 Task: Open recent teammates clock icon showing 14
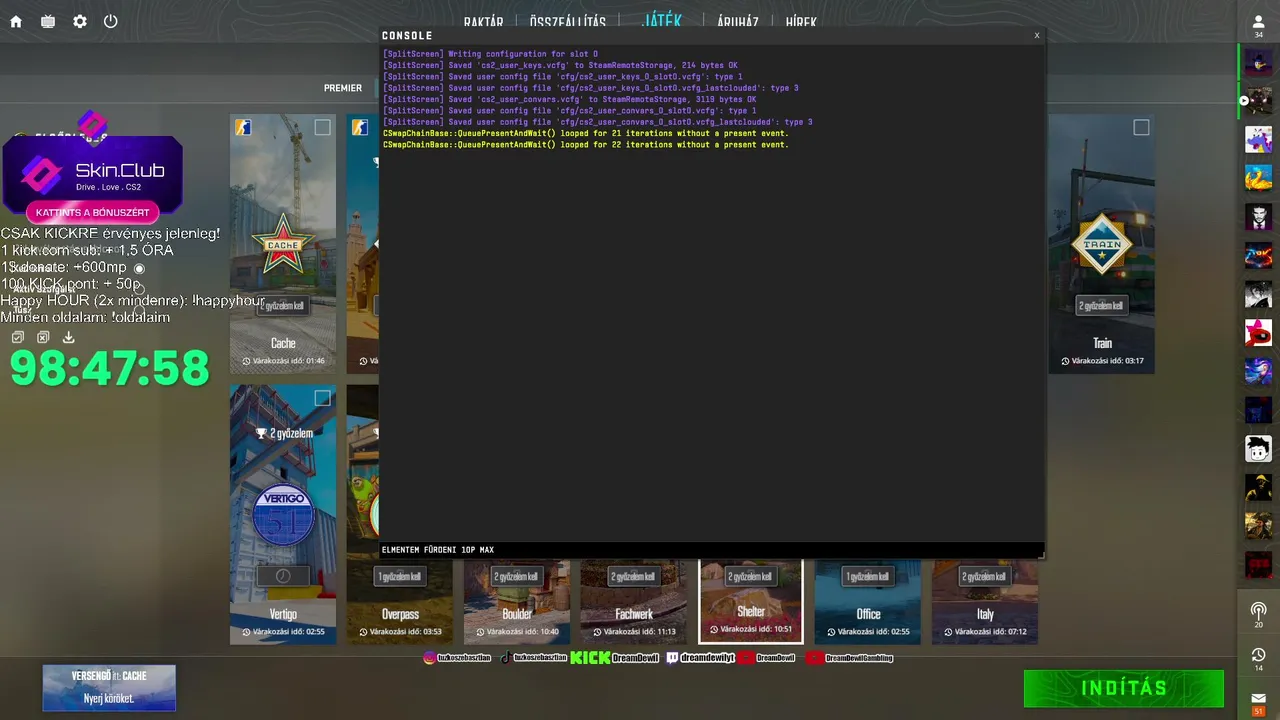[x=1258, y=659]
